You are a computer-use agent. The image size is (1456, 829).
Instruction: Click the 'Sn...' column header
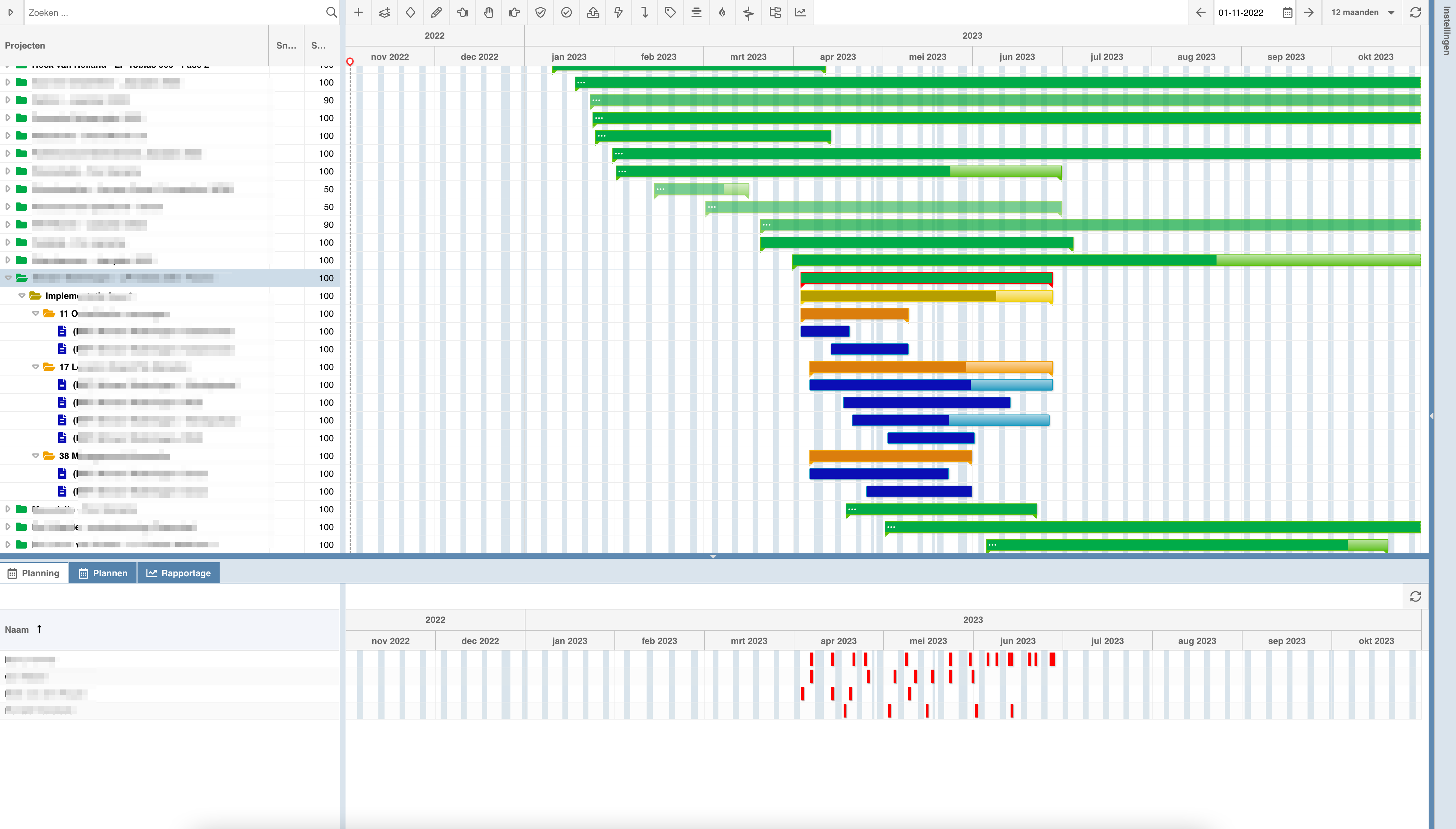pos(286,45)
